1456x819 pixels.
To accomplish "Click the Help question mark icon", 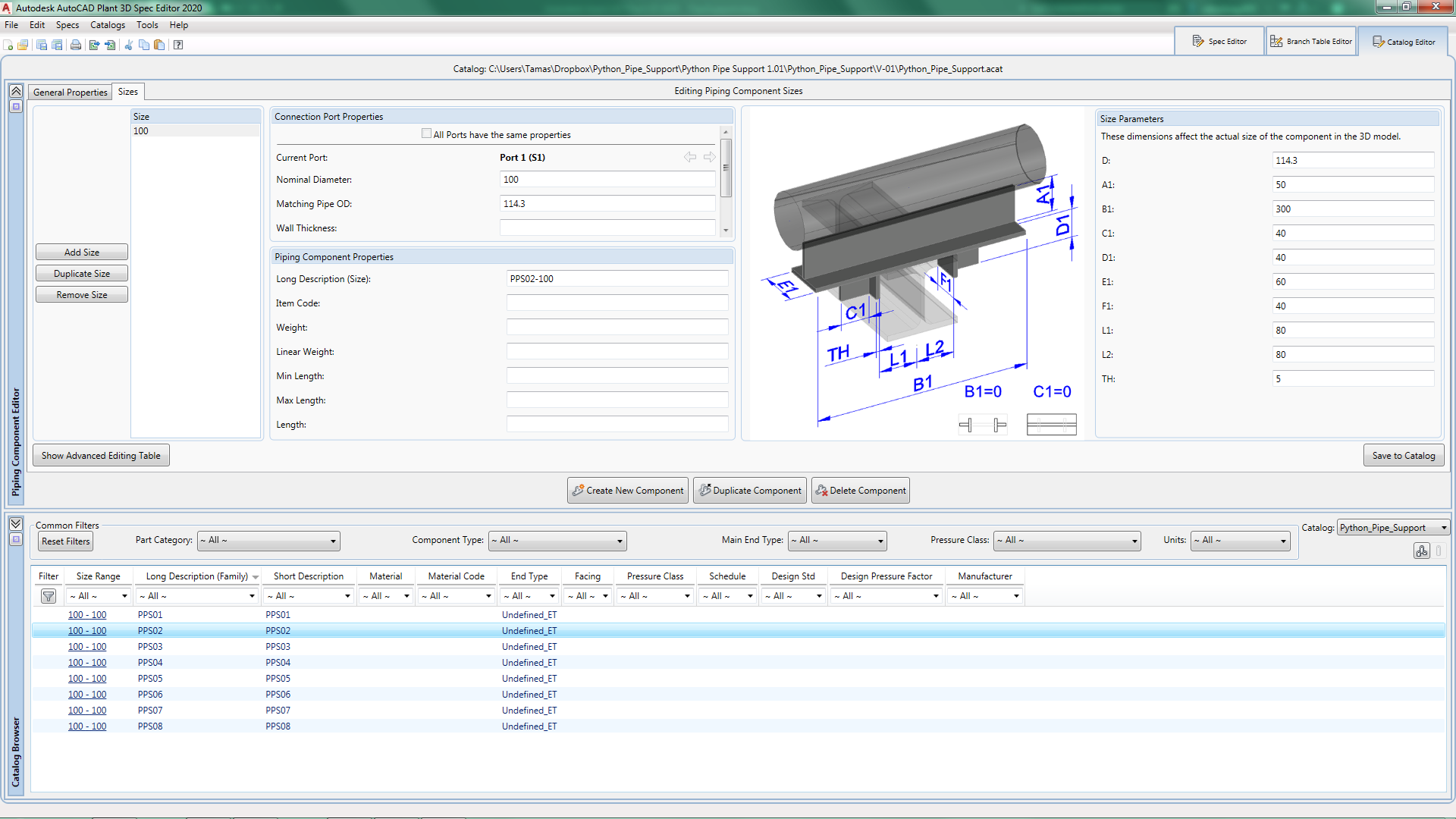I will click(x=178, y=45).
